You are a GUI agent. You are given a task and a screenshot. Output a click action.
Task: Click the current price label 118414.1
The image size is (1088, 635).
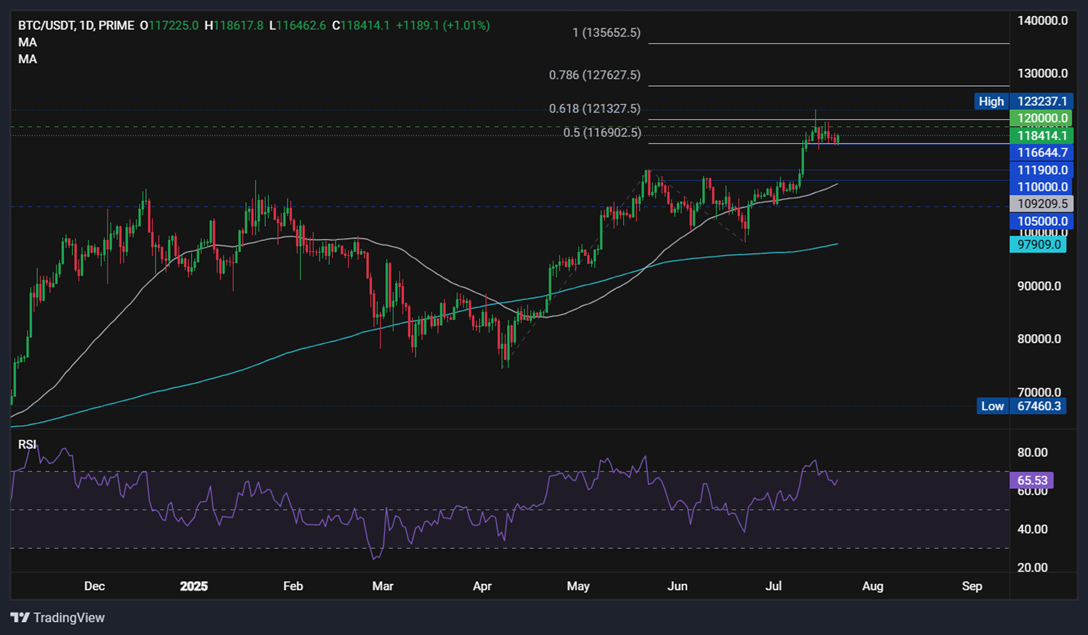(x=1040, y=135)
